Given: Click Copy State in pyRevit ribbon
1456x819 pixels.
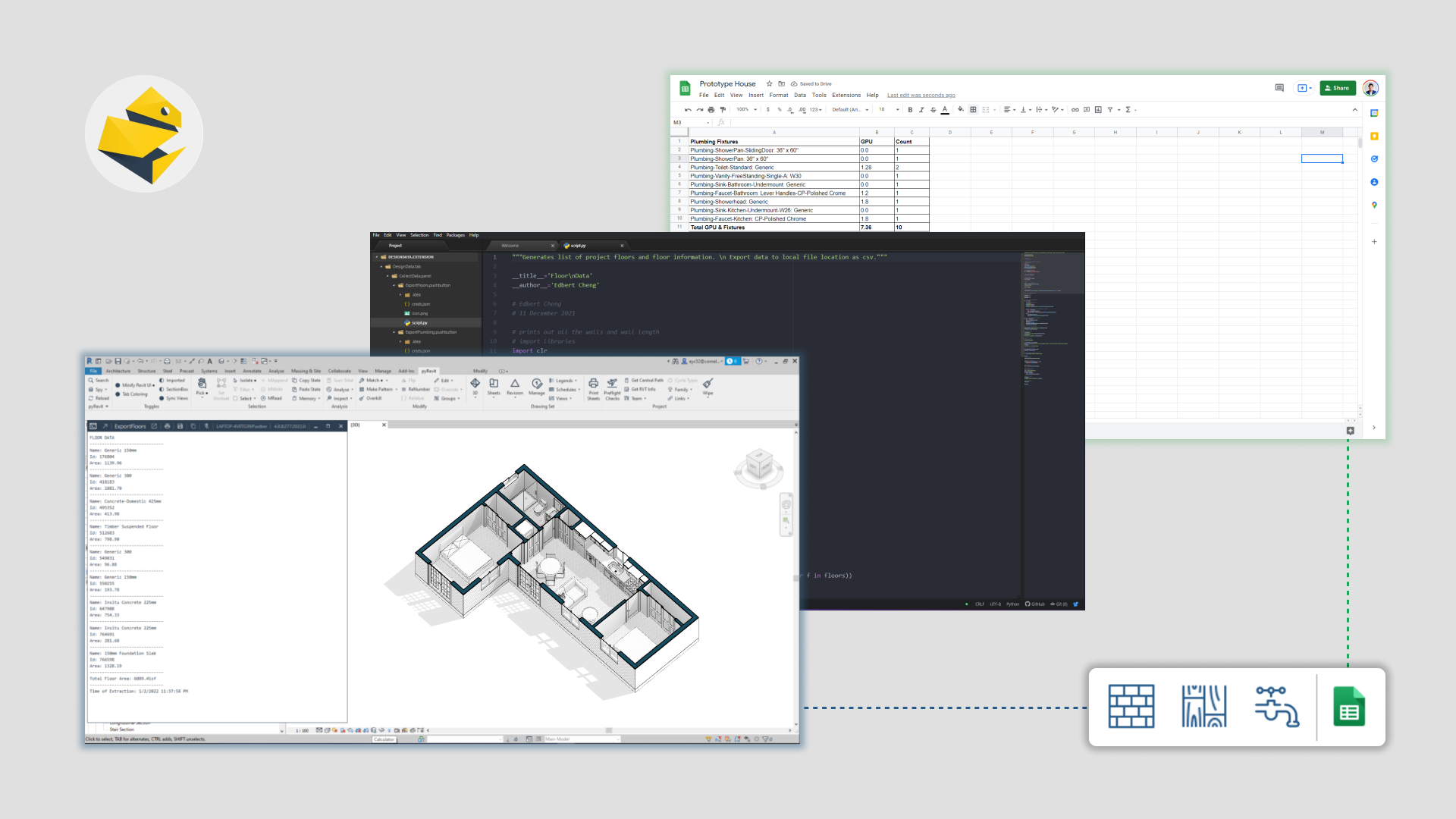Looking at the screenshot, I should click(x=306, y=381).
